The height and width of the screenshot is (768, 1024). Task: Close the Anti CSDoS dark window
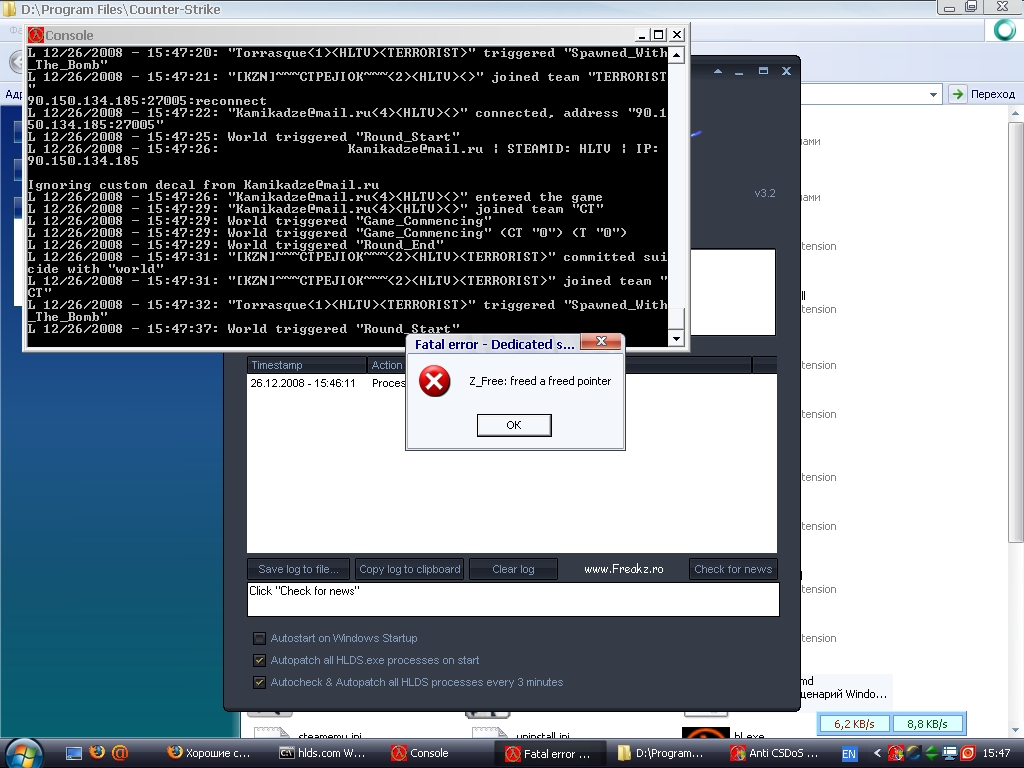click(x=786, y=71)
